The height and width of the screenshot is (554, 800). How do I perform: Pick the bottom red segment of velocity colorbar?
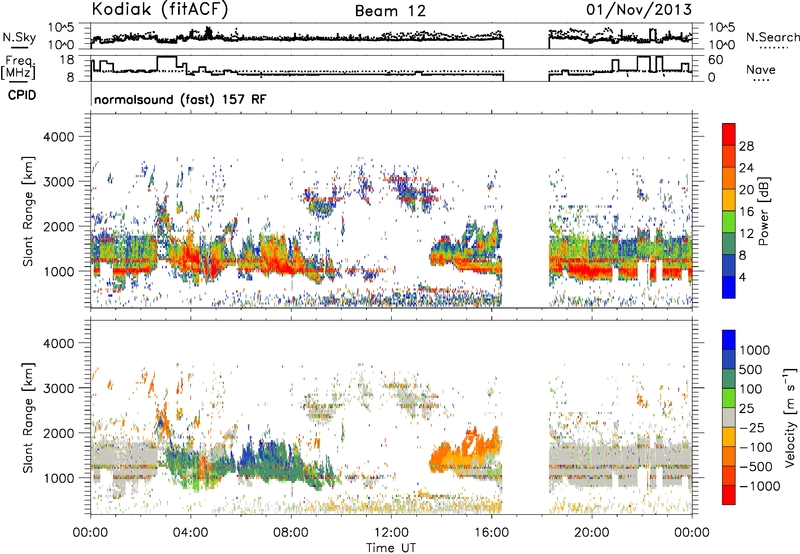[x=729, y=495]
